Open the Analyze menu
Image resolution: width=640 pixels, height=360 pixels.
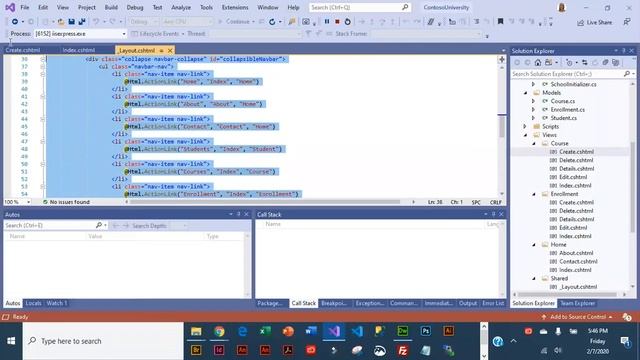click(181, 7)
